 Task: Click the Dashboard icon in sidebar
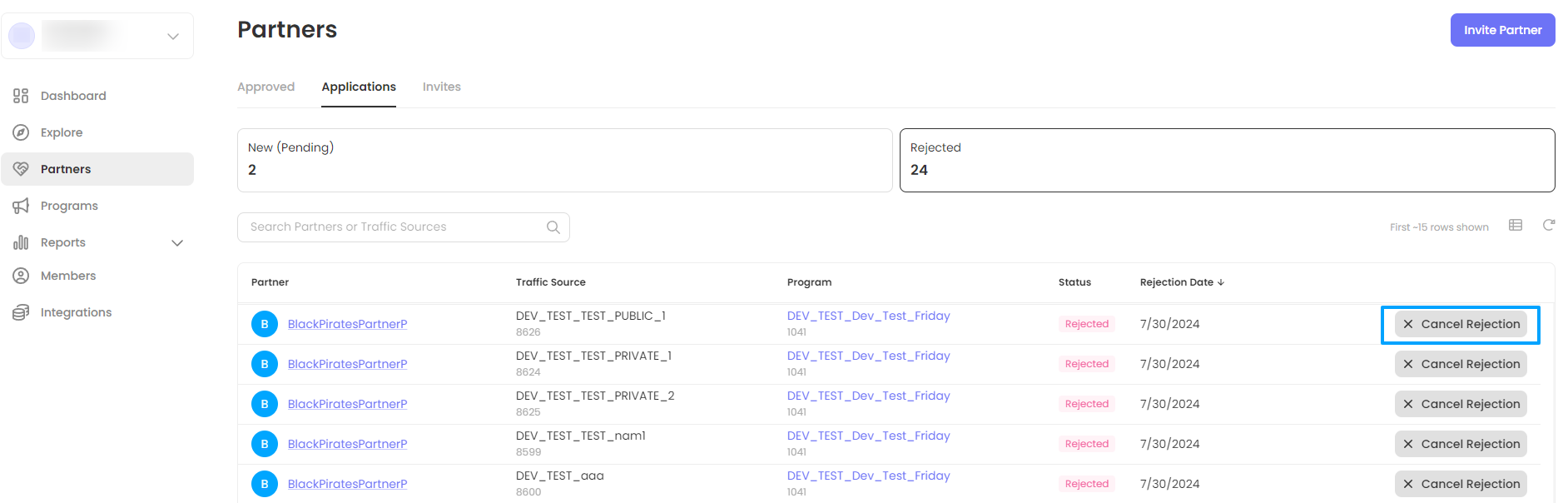(21, 96)
